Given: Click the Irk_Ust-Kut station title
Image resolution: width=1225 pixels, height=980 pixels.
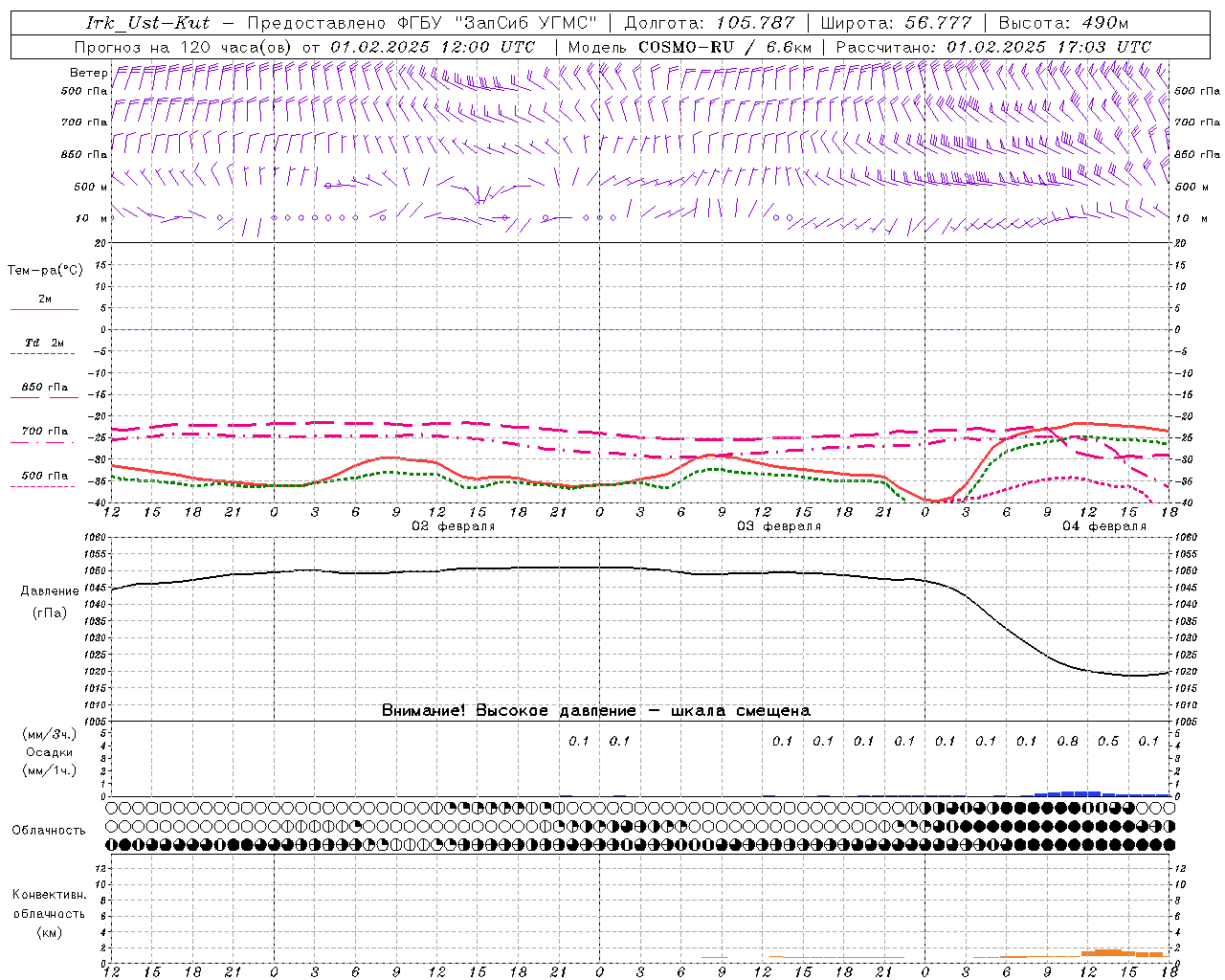Looking at the screenshot, I should click(147, 23).
